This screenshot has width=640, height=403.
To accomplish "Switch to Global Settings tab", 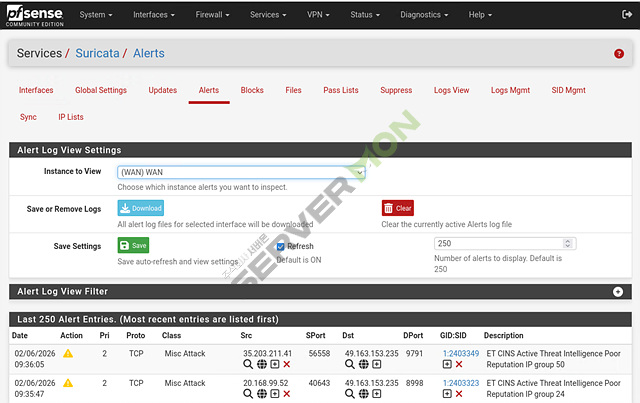I will click(101, 90).
